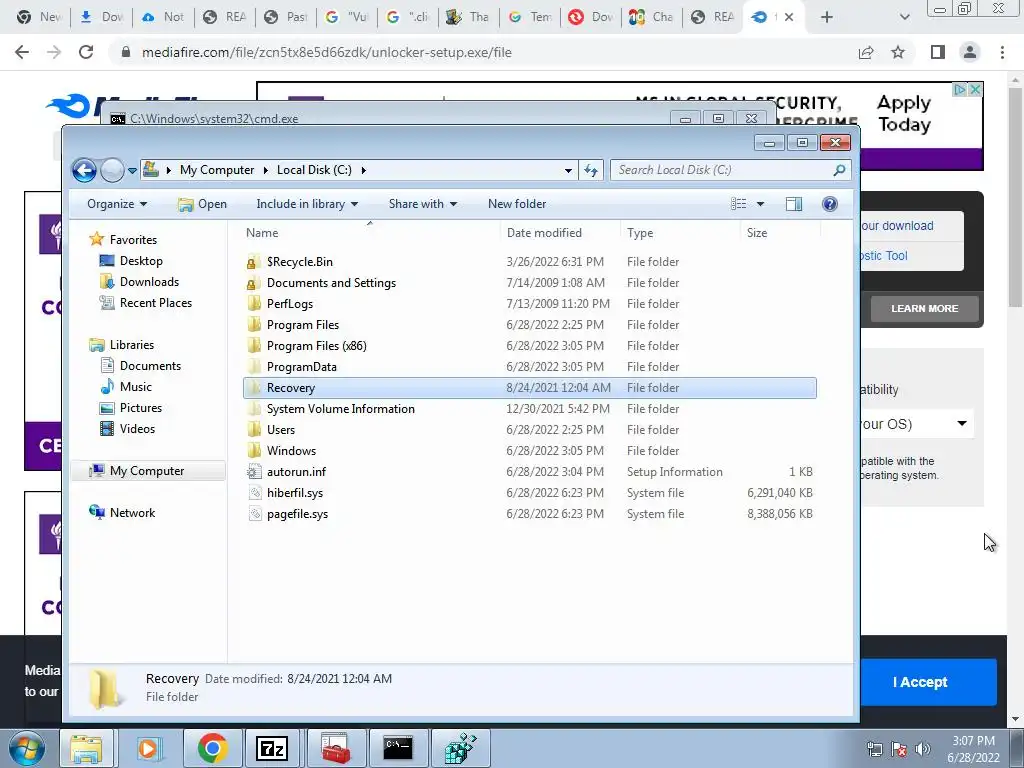Open Explorer's recent pages dropdown arrow
The width and height of the screenshot is (1024, 768).
coord(132,170)
